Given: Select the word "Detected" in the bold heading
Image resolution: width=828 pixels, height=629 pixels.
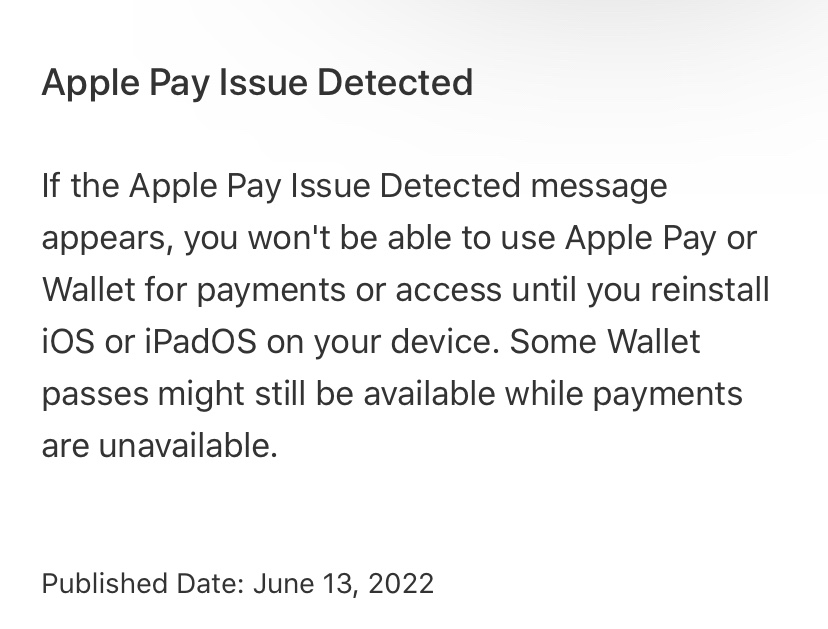Looking at the screenshot, I should point(395,82).
